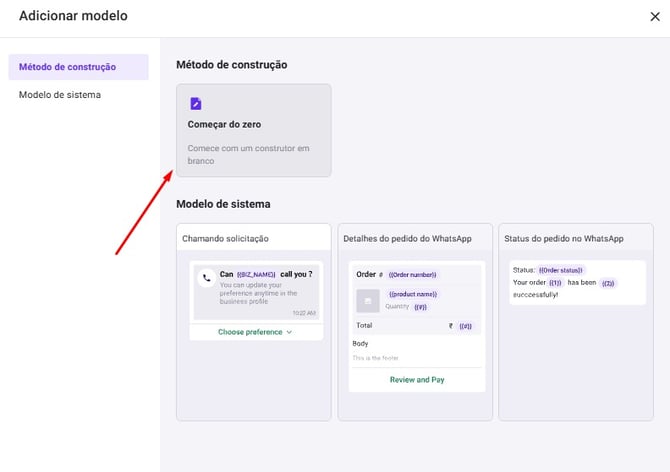This screenshot has height=472, width=670.
Task: Pick the Status do pedido no WhatsApp template
Action: click(x=578, y=238)
